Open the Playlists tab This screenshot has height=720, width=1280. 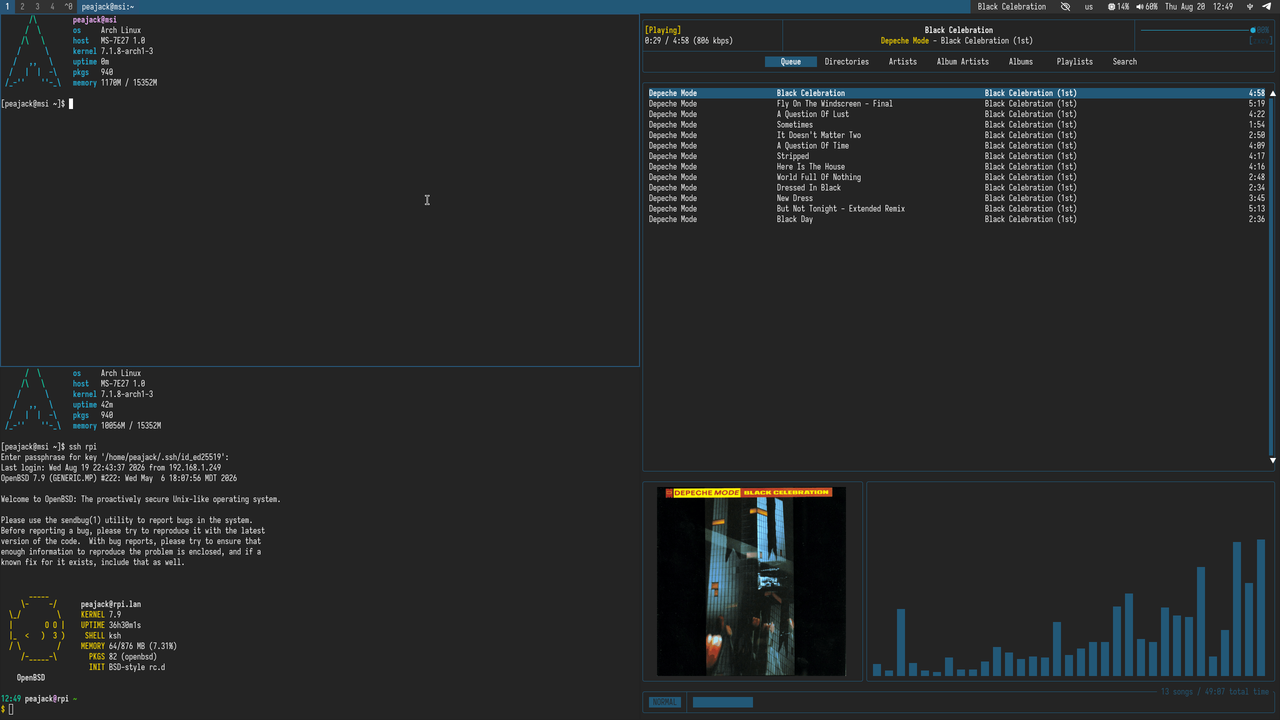1075,62
